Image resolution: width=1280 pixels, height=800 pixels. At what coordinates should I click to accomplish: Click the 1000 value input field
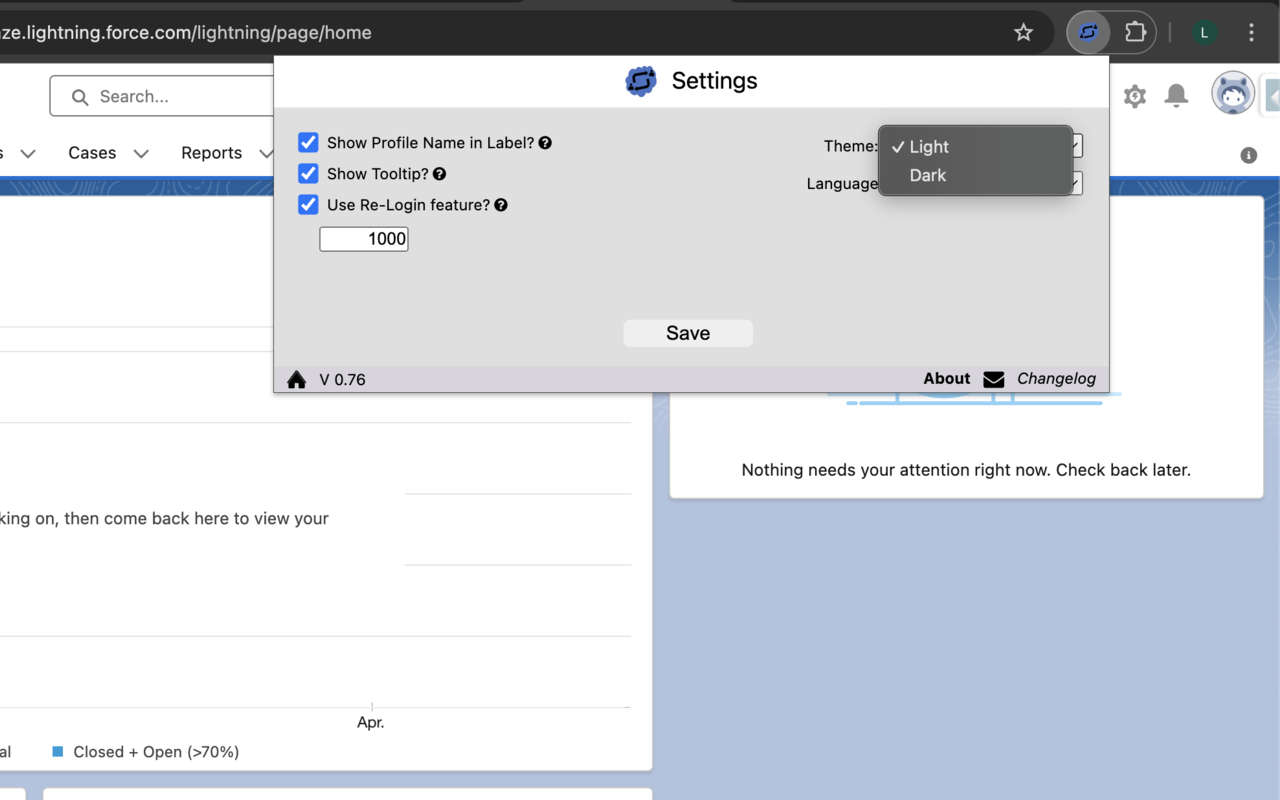(x=363, y=238)
